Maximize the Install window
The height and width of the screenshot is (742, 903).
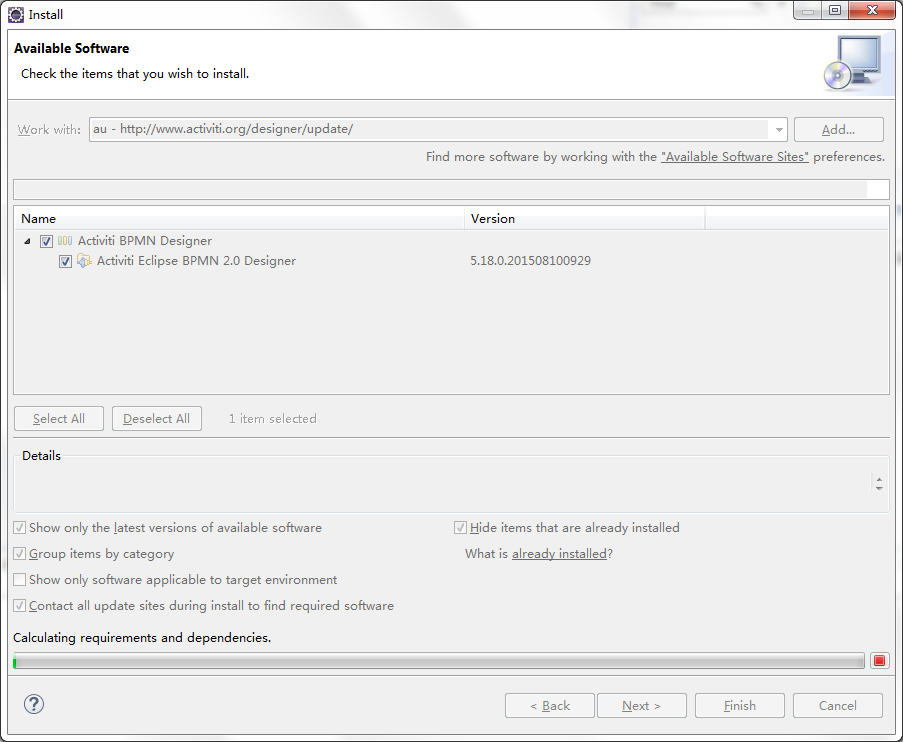tap(834, 10)
